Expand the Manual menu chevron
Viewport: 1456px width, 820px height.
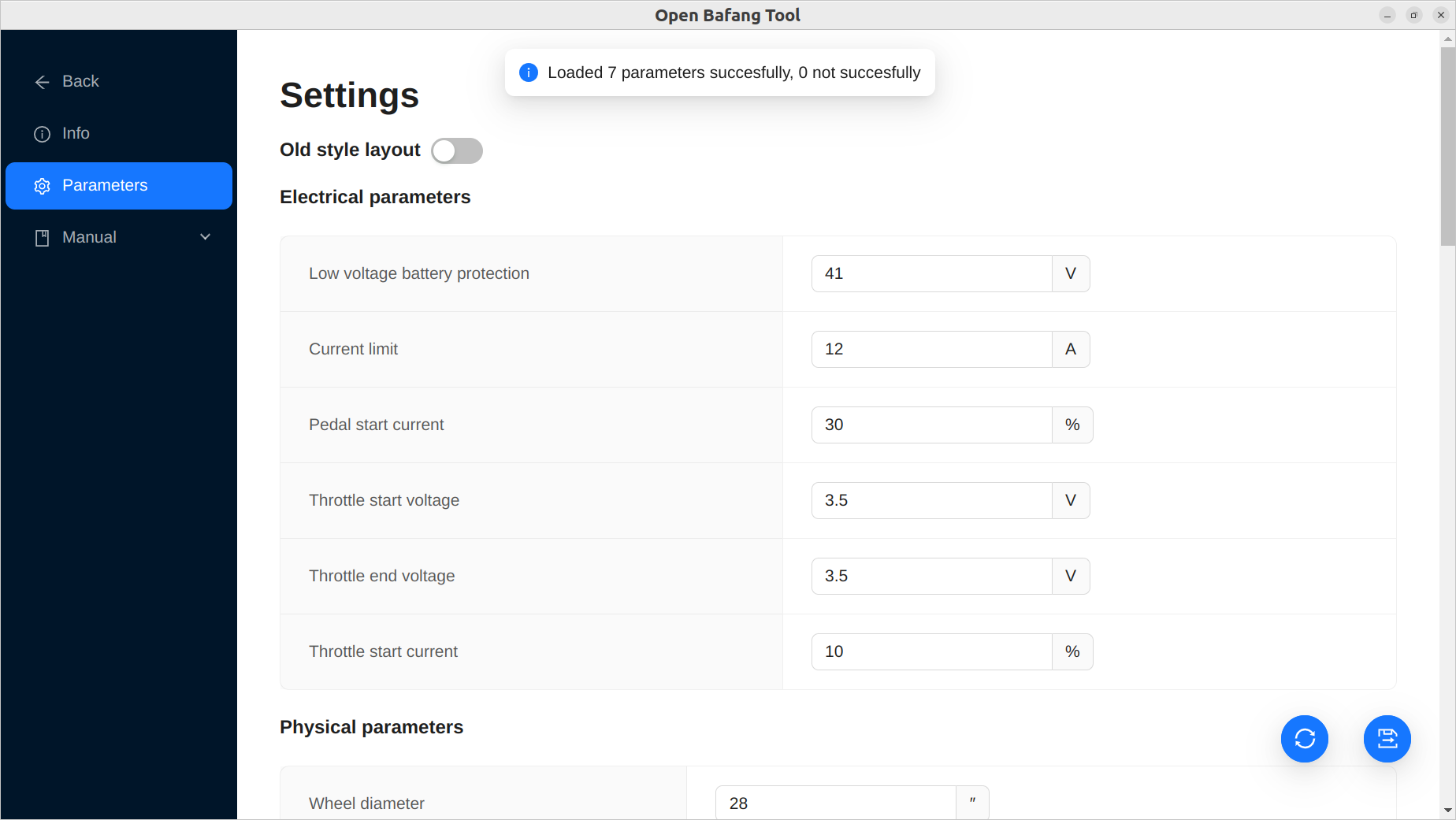[x=206, y=237]
